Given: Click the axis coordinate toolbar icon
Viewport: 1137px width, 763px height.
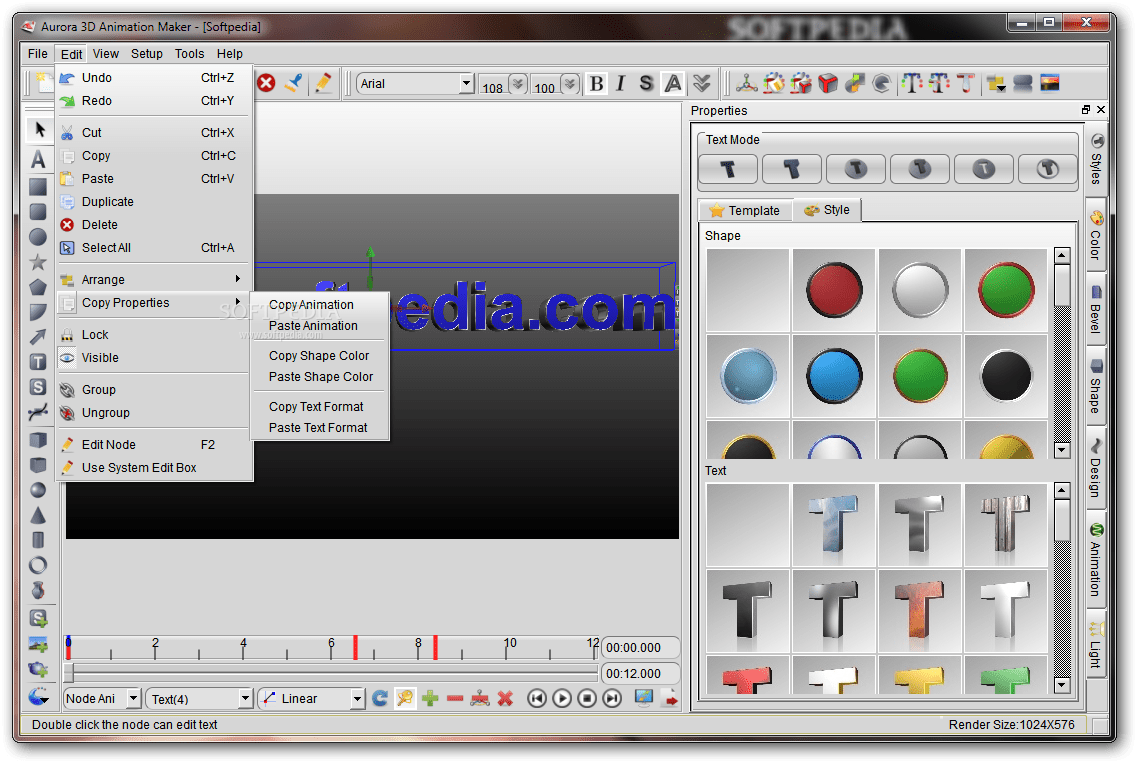Looking at the screenshot, I should [746, 84].
